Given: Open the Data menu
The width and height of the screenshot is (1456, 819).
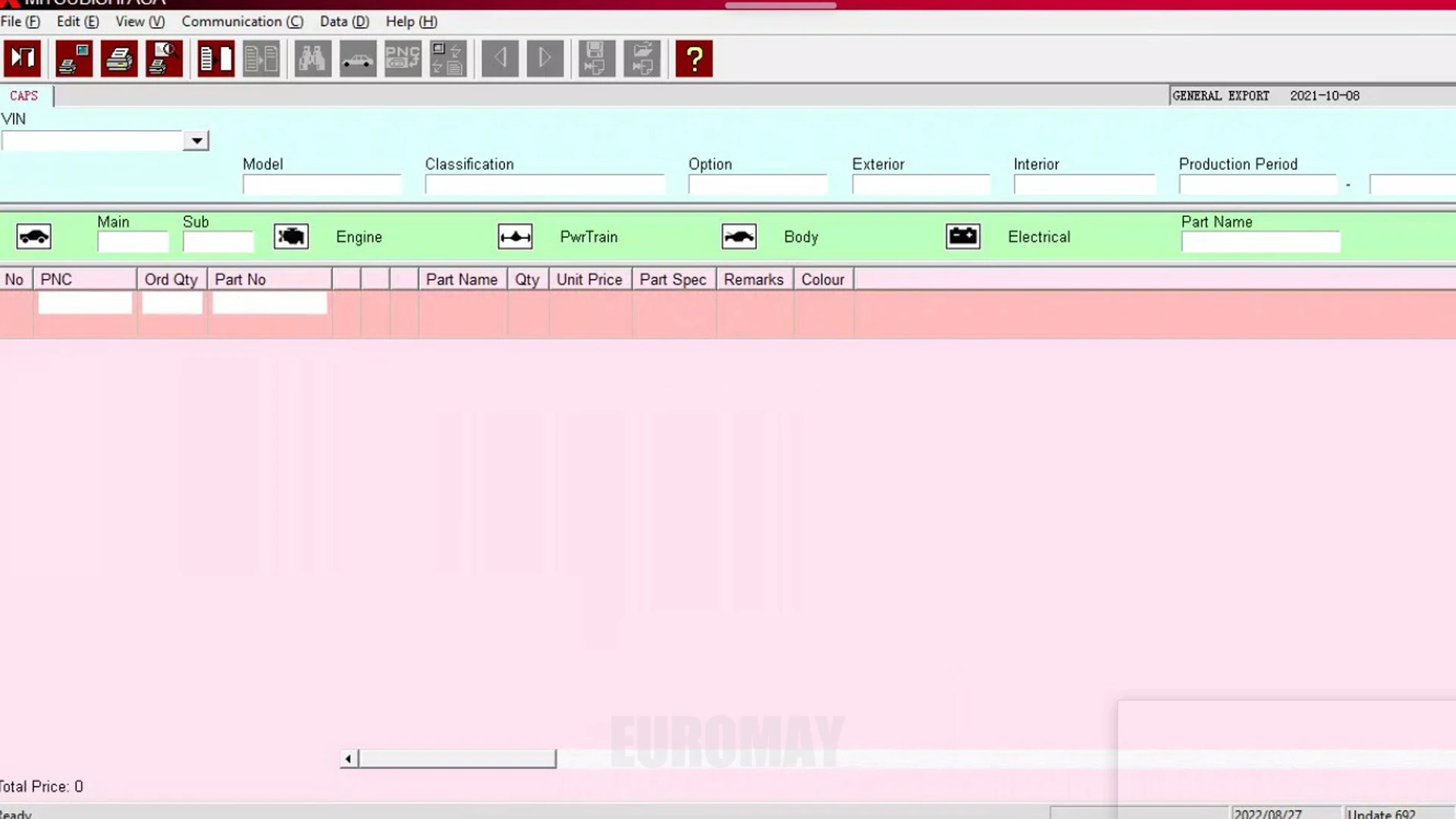Looking at the screenshot, I should [x=344, y=21].
